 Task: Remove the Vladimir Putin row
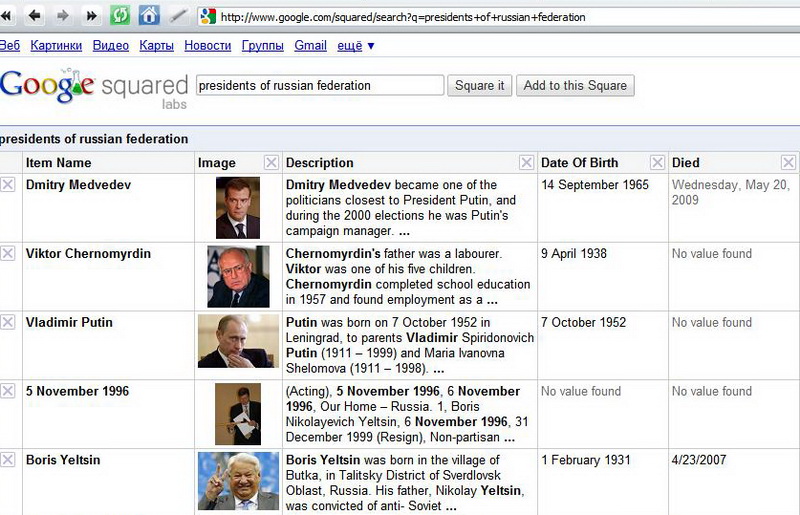(x=8, y=323)
